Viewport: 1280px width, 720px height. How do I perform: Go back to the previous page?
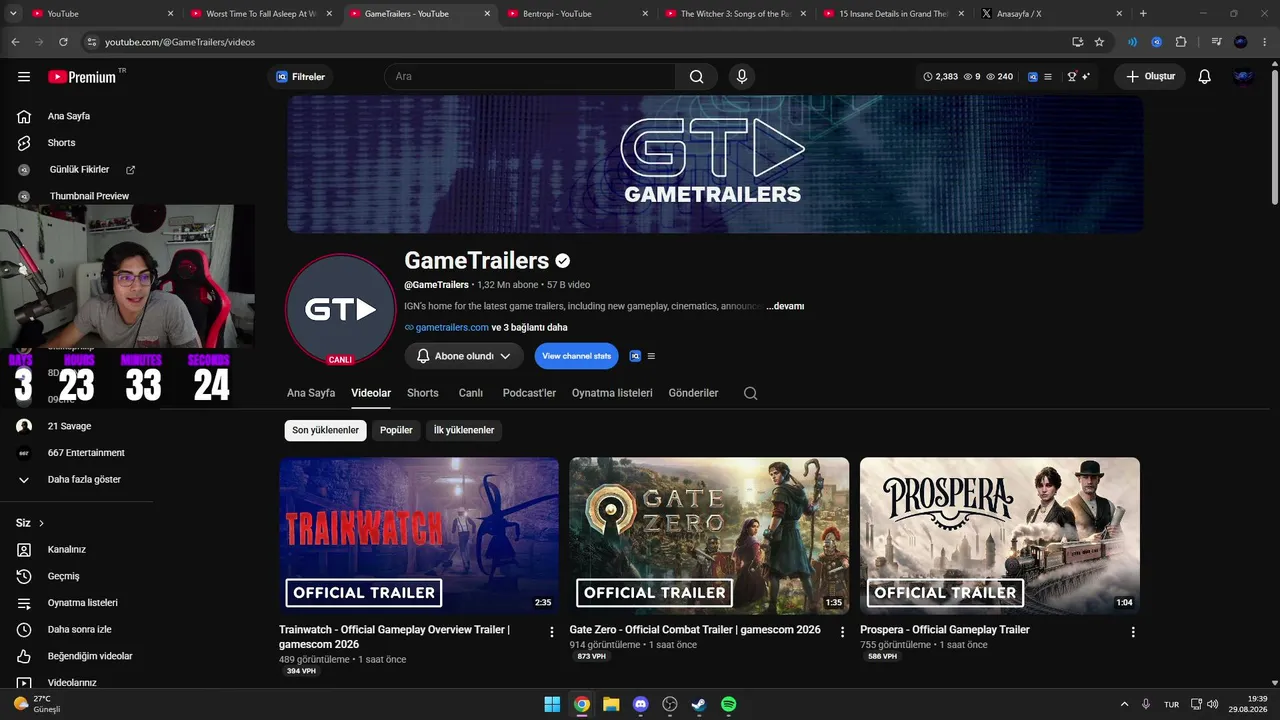(15, 42)
